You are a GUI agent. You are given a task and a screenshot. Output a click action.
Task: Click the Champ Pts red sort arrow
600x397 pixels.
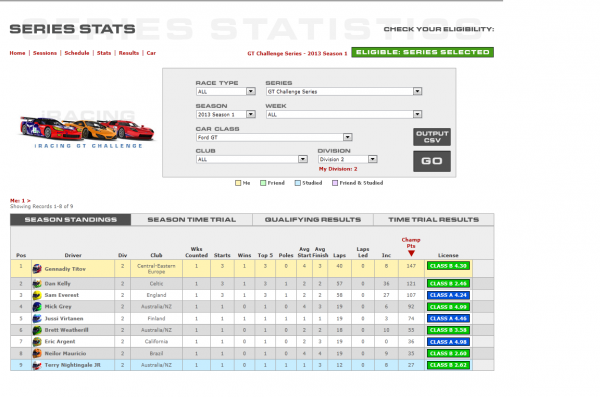[x=411, y=253]
